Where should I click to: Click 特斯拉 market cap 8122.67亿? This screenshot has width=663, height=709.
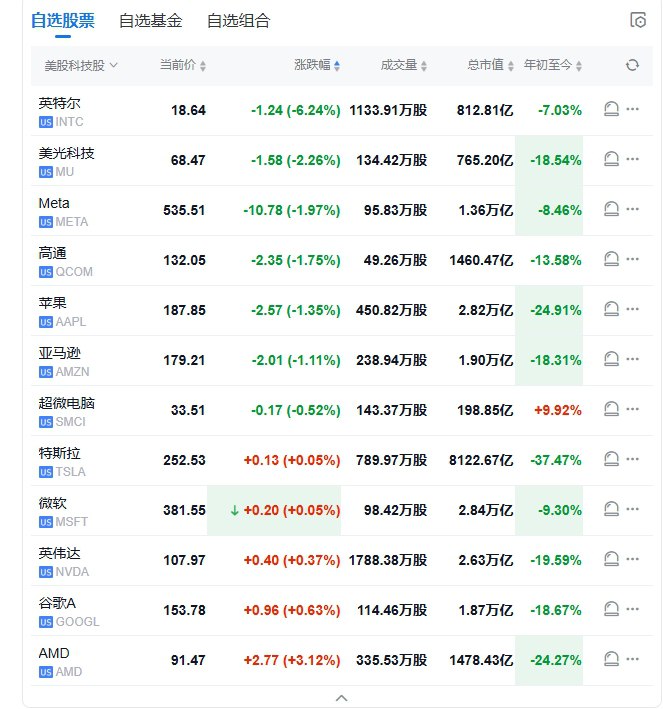(481, 460)
